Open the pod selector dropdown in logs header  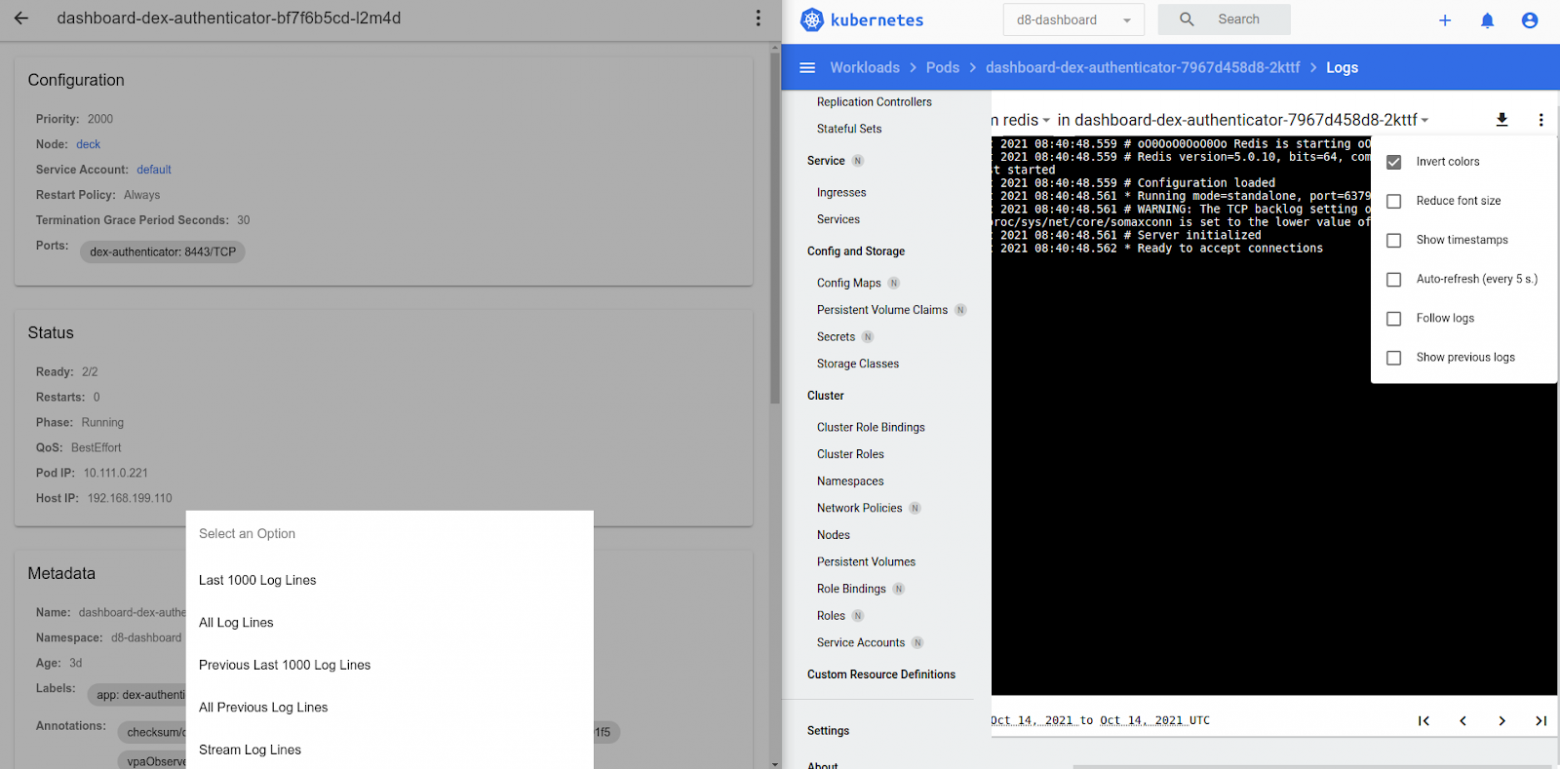(x=1253, y=120)
